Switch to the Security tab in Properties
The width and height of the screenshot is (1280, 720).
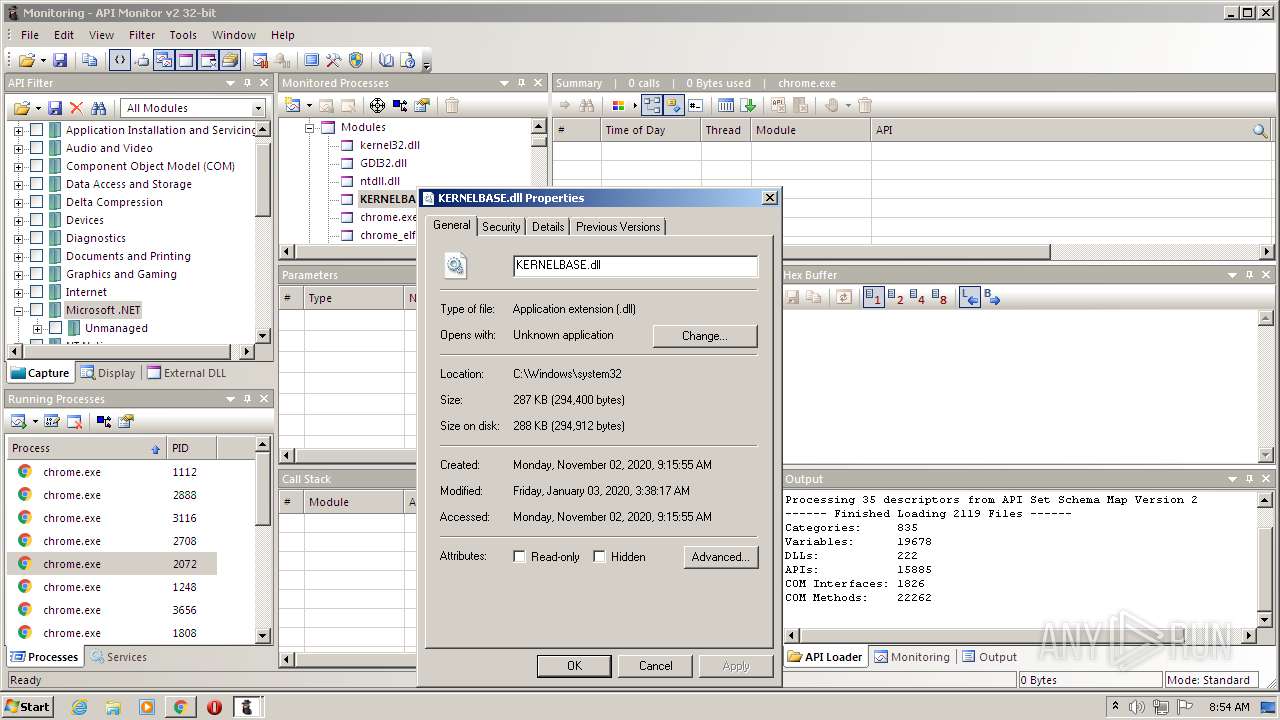click(501, 227)
